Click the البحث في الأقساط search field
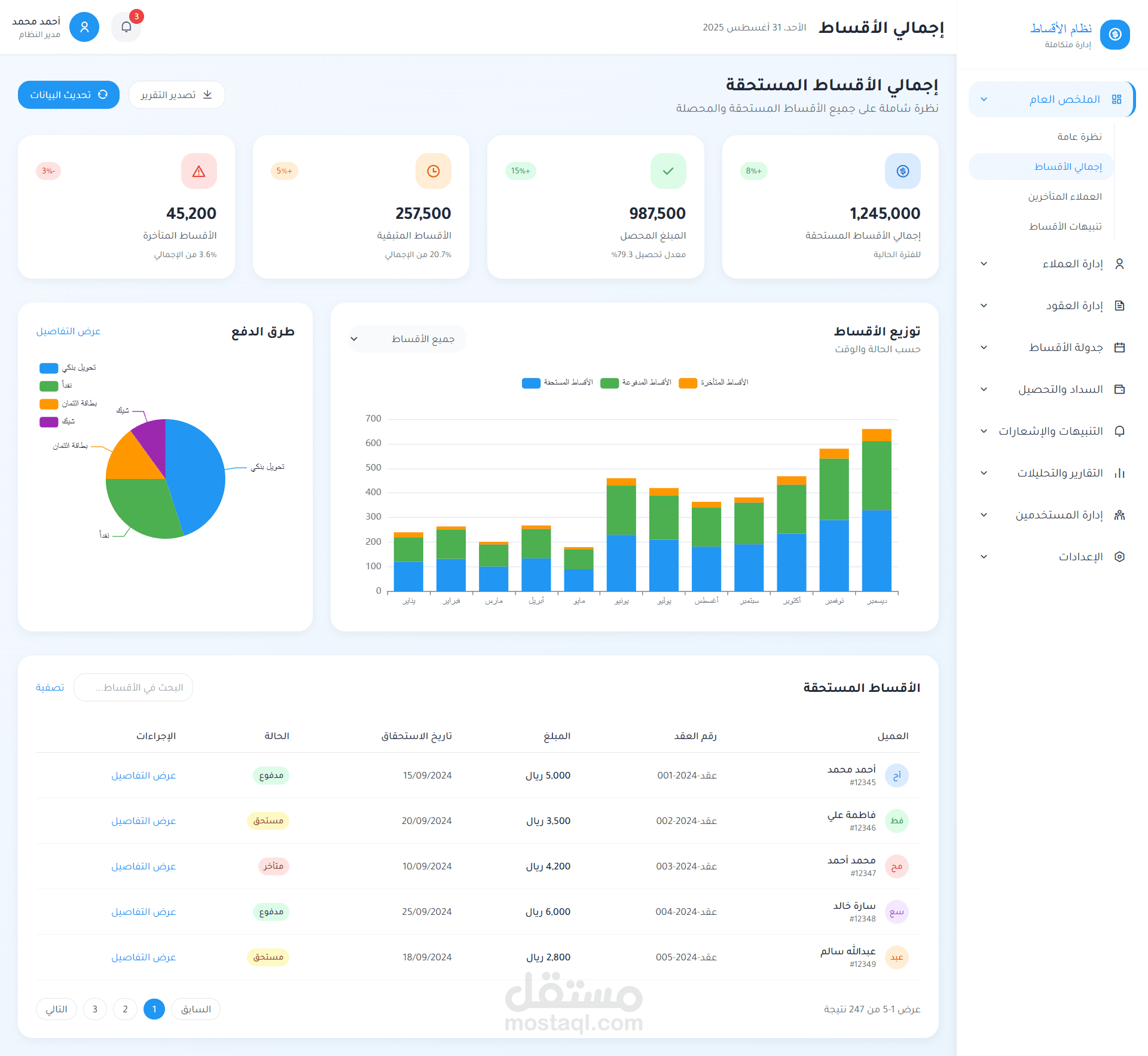This screenshot has width=1148, height=1056. (133, 688)
